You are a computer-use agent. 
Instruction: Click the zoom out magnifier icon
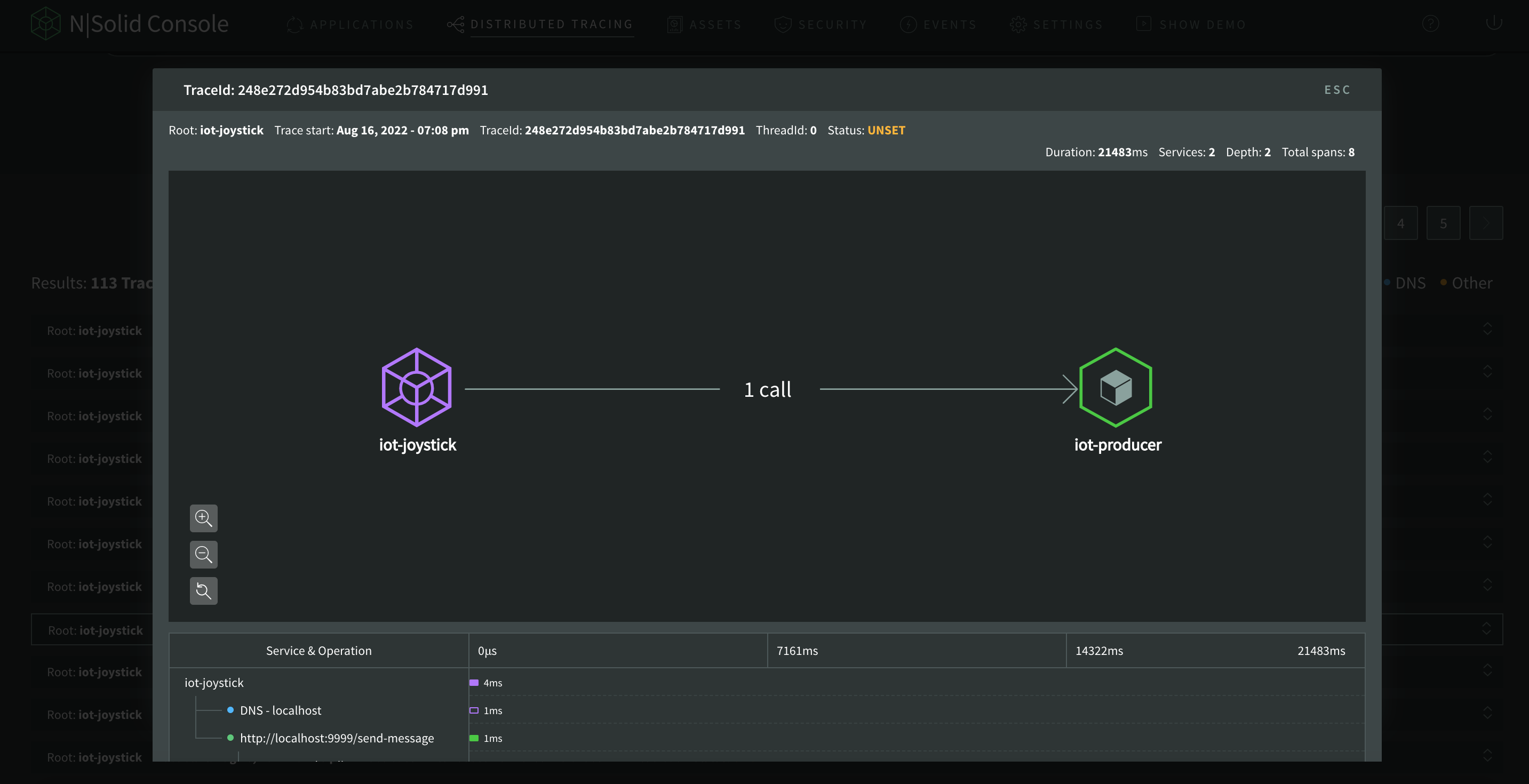point(204,554)
